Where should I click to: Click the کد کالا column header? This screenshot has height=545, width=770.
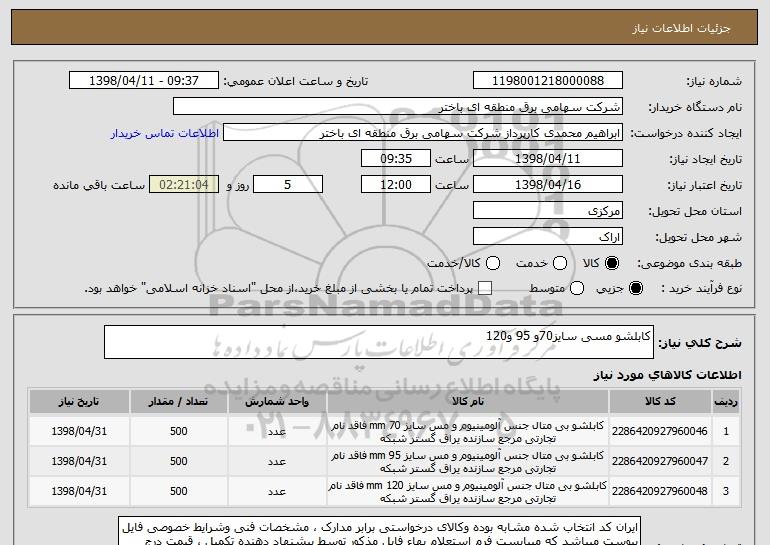click(660, 402)
